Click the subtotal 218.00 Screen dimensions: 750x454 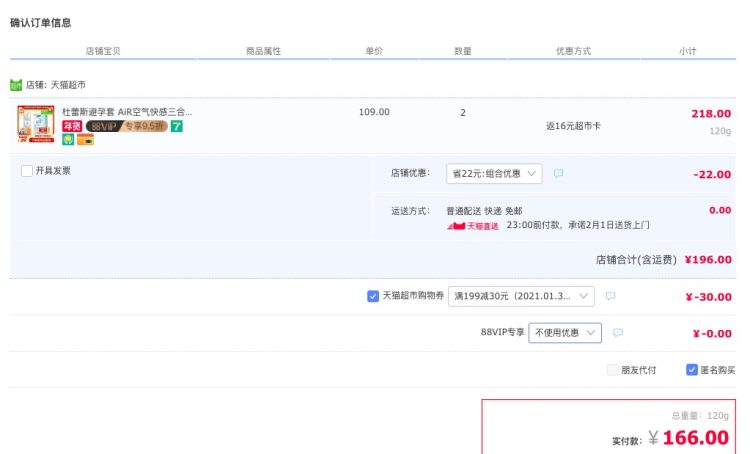point(711,114)
